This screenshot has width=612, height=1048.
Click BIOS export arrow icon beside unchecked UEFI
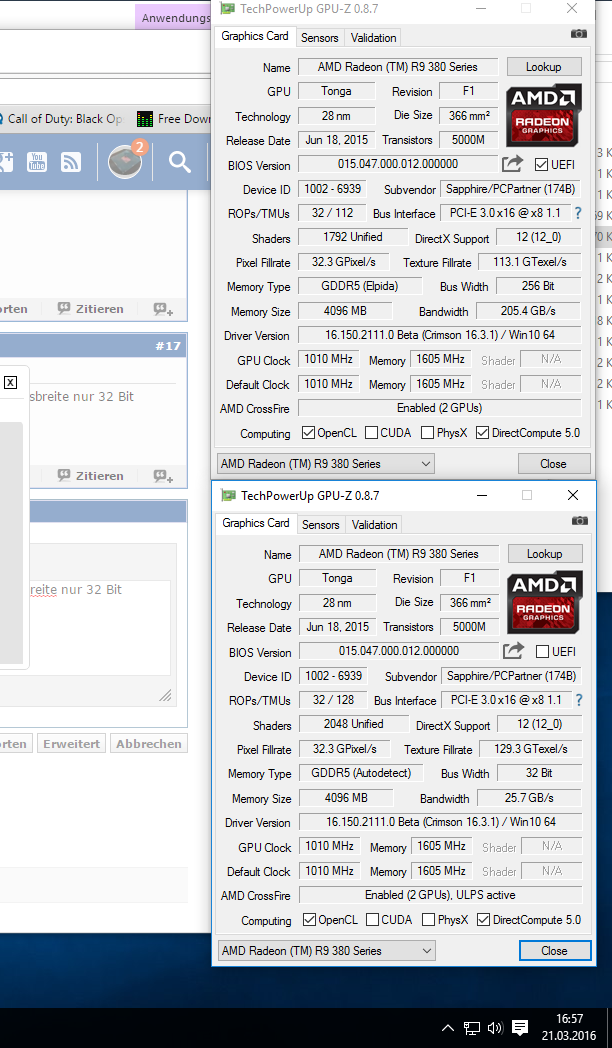point(513,650)
